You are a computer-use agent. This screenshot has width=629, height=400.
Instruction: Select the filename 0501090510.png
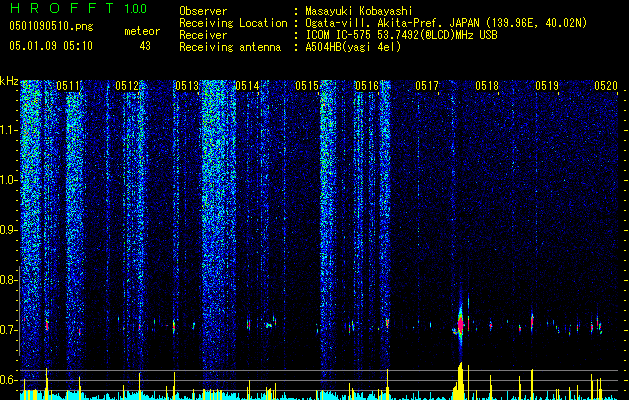51,26
